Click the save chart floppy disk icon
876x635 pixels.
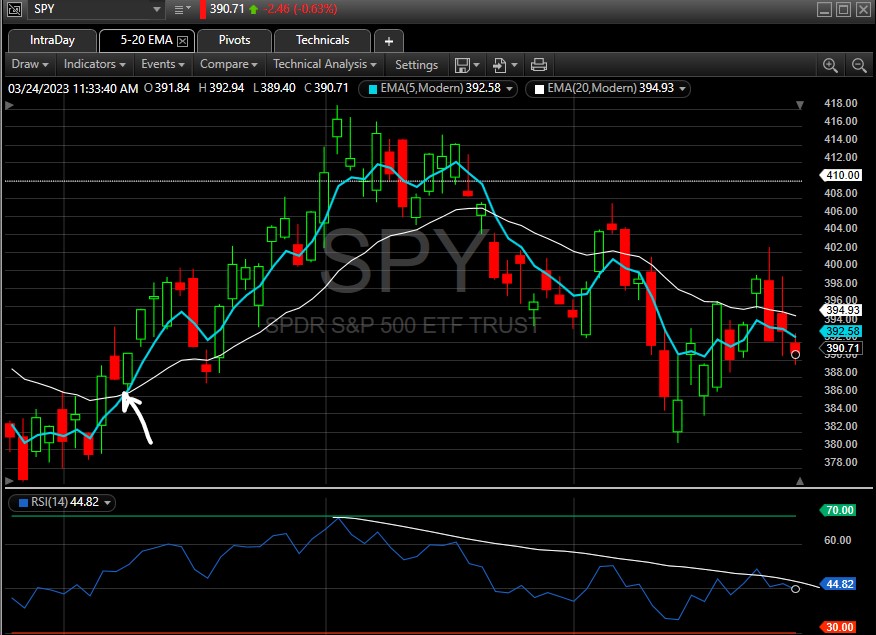462,65
